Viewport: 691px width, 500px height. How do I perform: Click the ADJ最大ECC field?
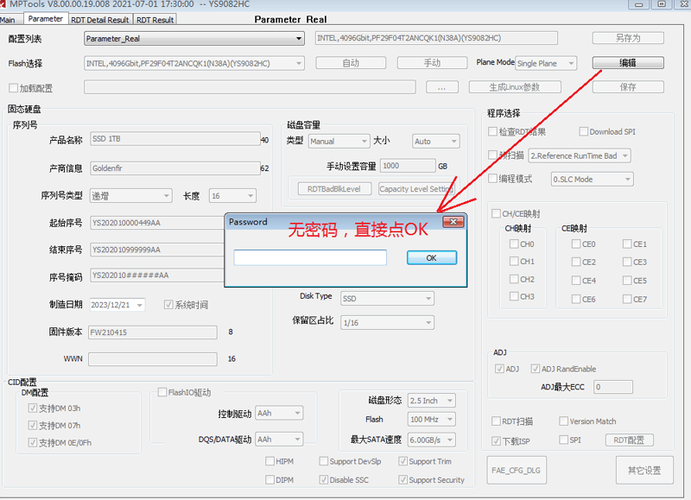click(613, 387)
